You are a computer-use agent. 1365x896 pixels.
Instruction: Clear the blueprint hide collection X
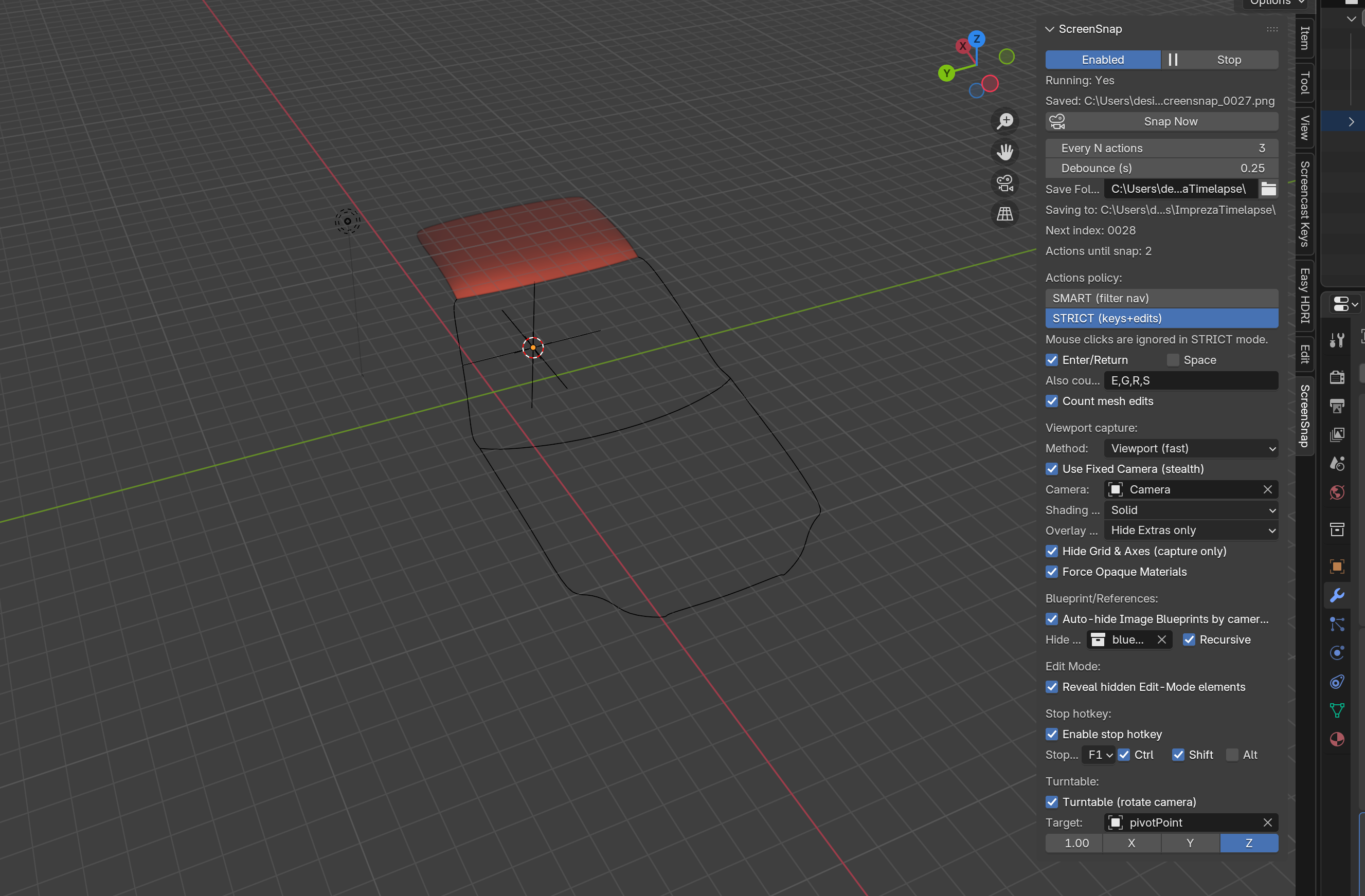point(1161,639)
